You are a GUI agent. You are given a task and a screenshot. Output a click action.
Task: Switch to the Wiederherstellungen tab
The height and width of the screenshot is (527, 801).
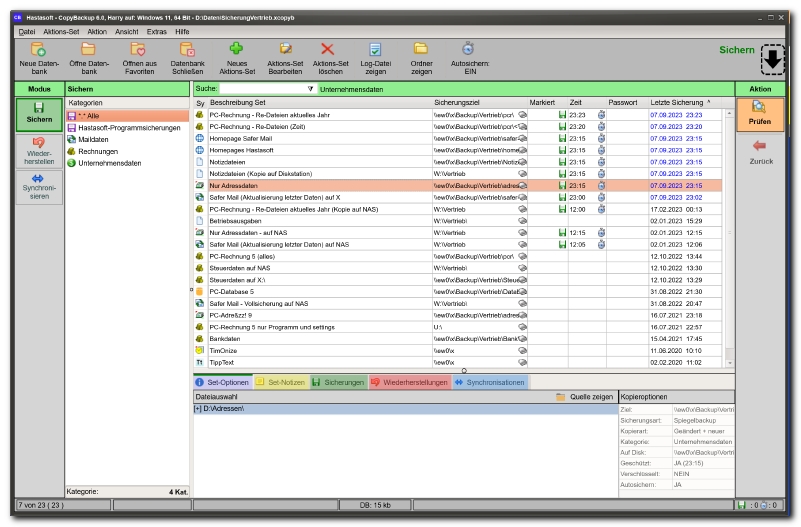point(409,382)
